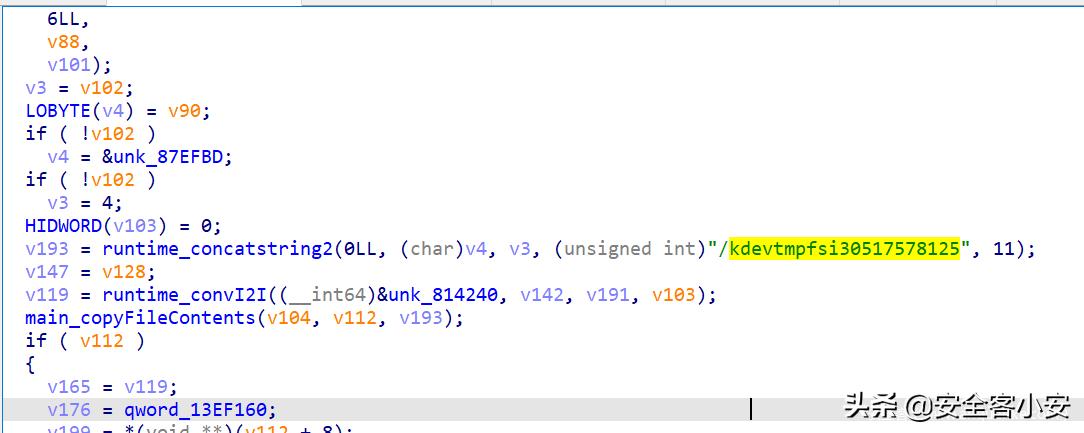Viewport: 1084px width, 433px height.
Task: Select variable v90 in the LOBYTE assignment
Action: coord(185,111)
